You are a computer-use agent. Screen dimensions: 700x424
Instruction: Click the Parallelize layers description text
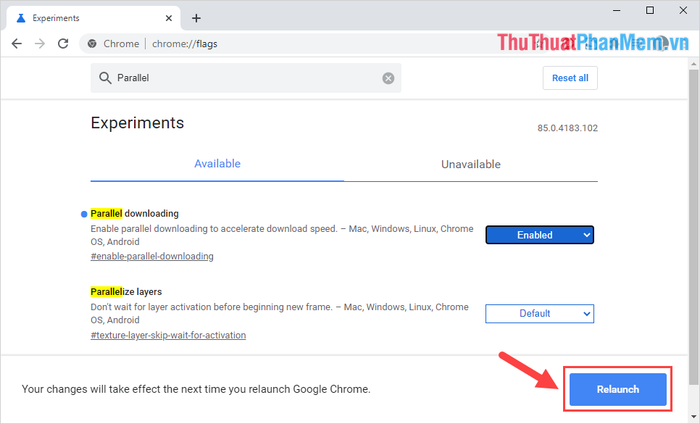coord(279,313)
